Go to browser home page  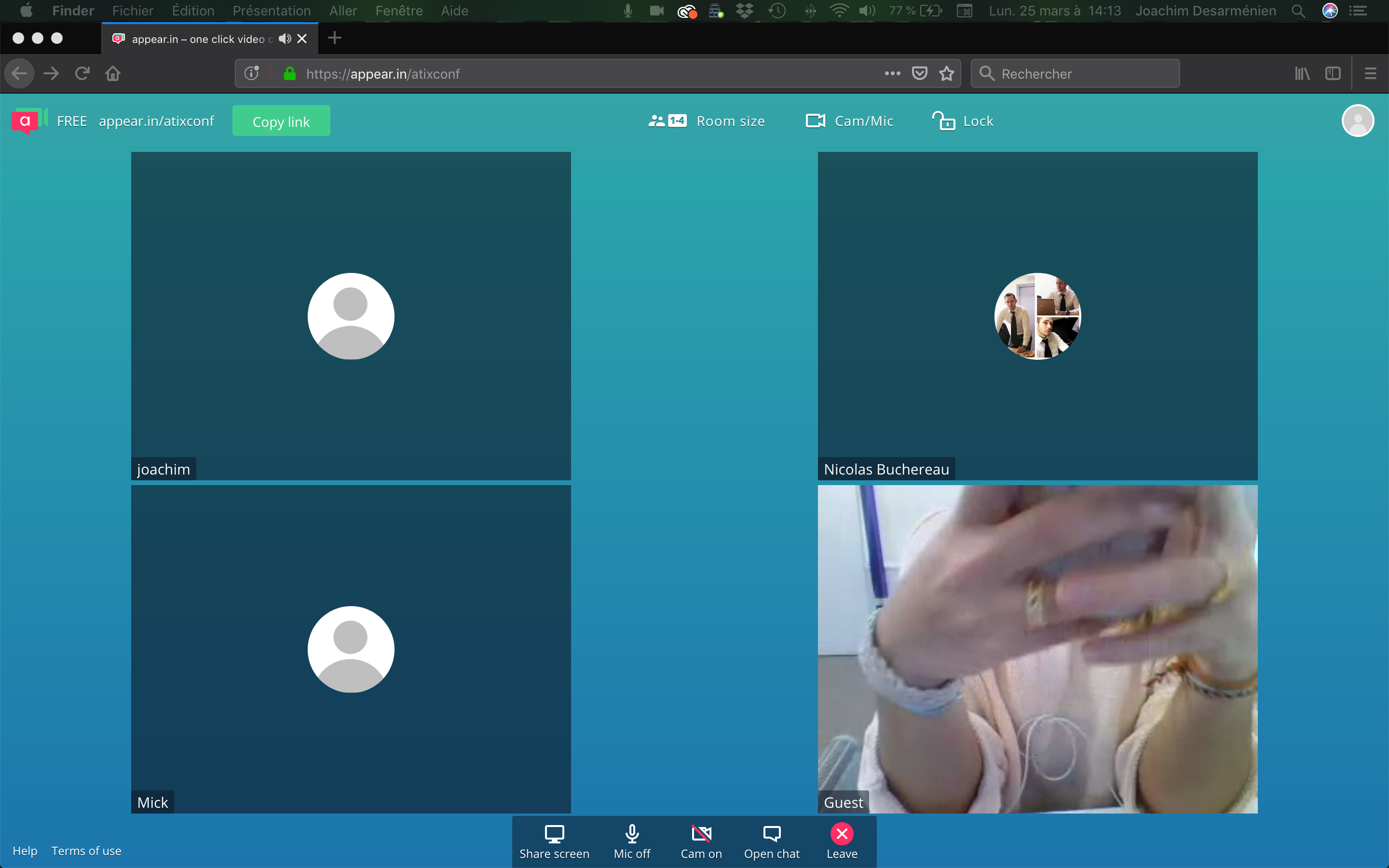113,73
